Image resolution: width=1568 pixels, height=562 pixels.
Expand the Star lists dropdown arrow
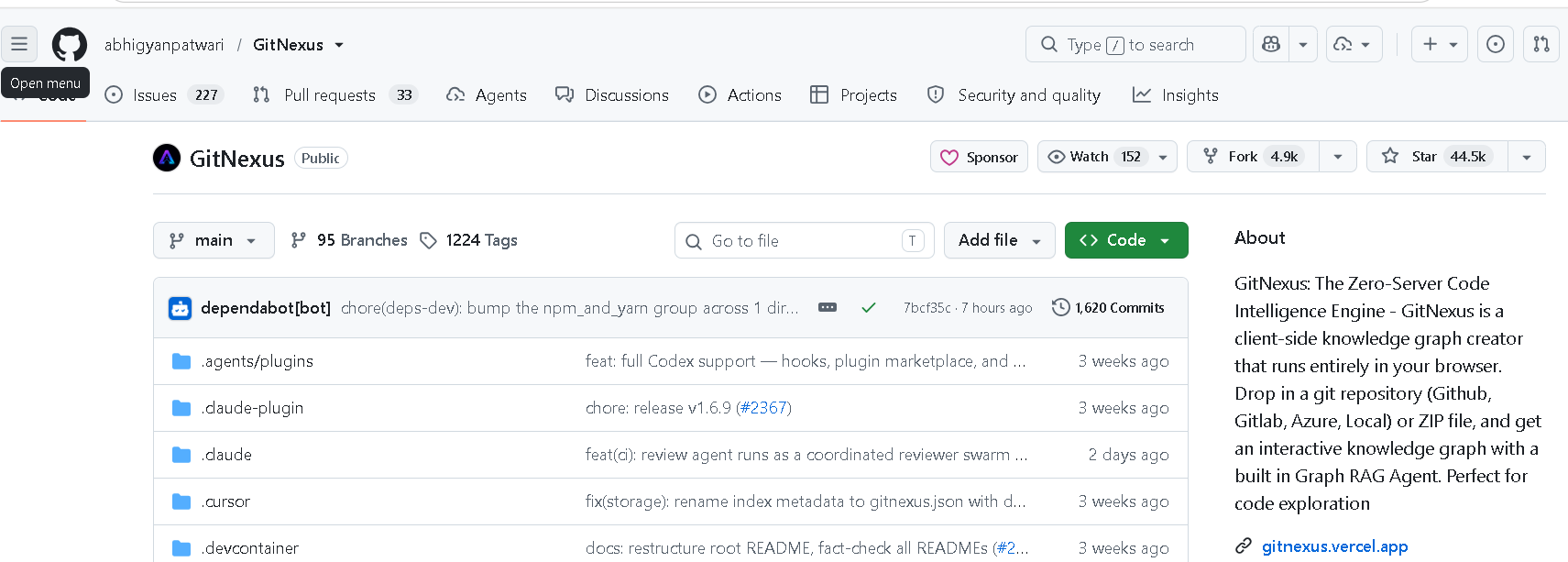pyautogui.click(x=1527, y=157)
